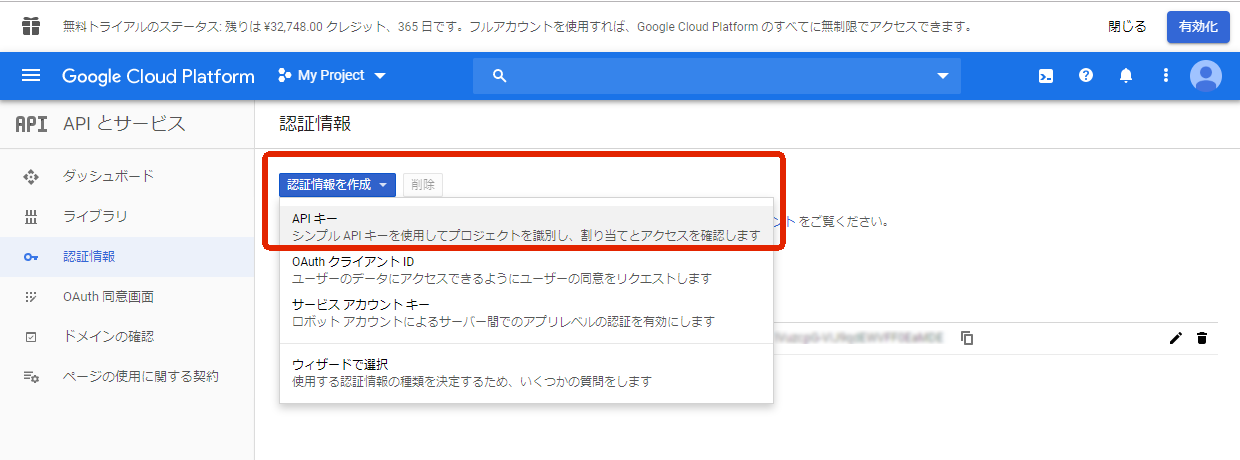Click the gift icon in trial banner
The height and width of the screenshot is (460, 1240).
point(32,26)
